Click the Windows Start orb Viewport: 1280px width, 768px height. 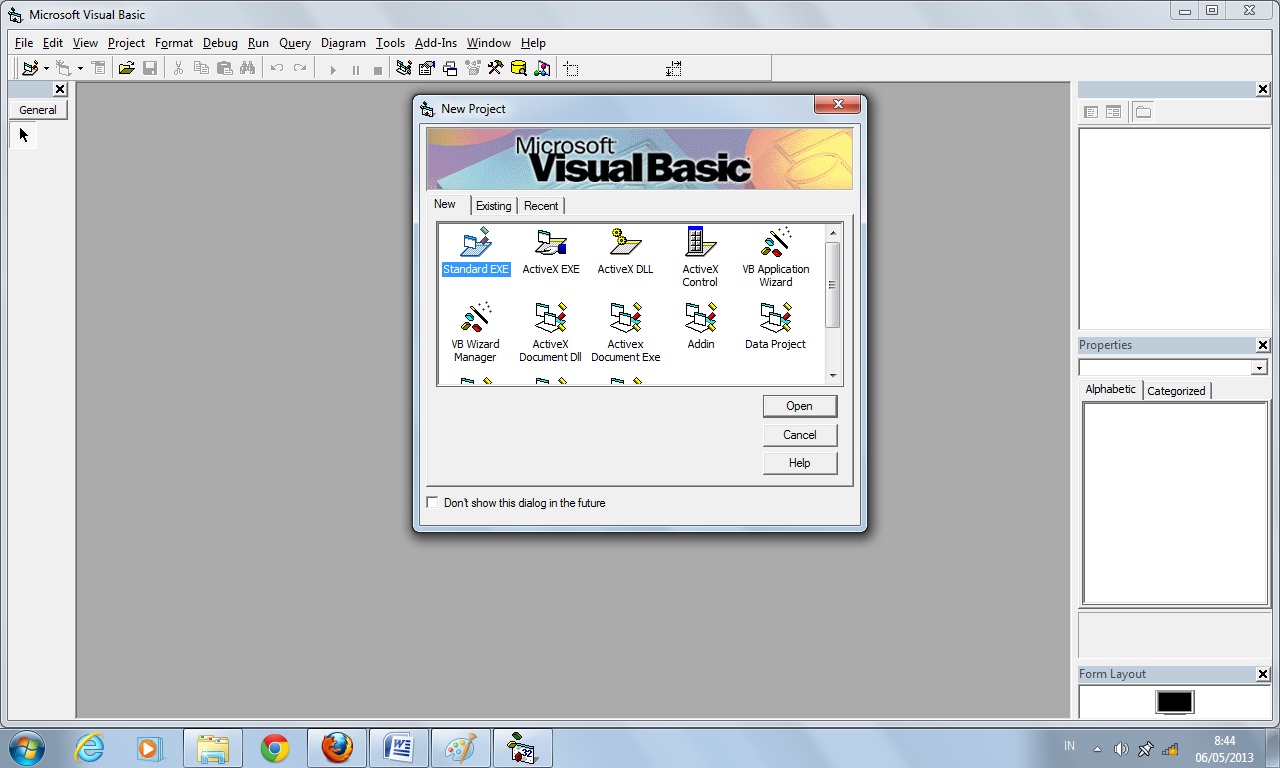[x=26, y=748]
